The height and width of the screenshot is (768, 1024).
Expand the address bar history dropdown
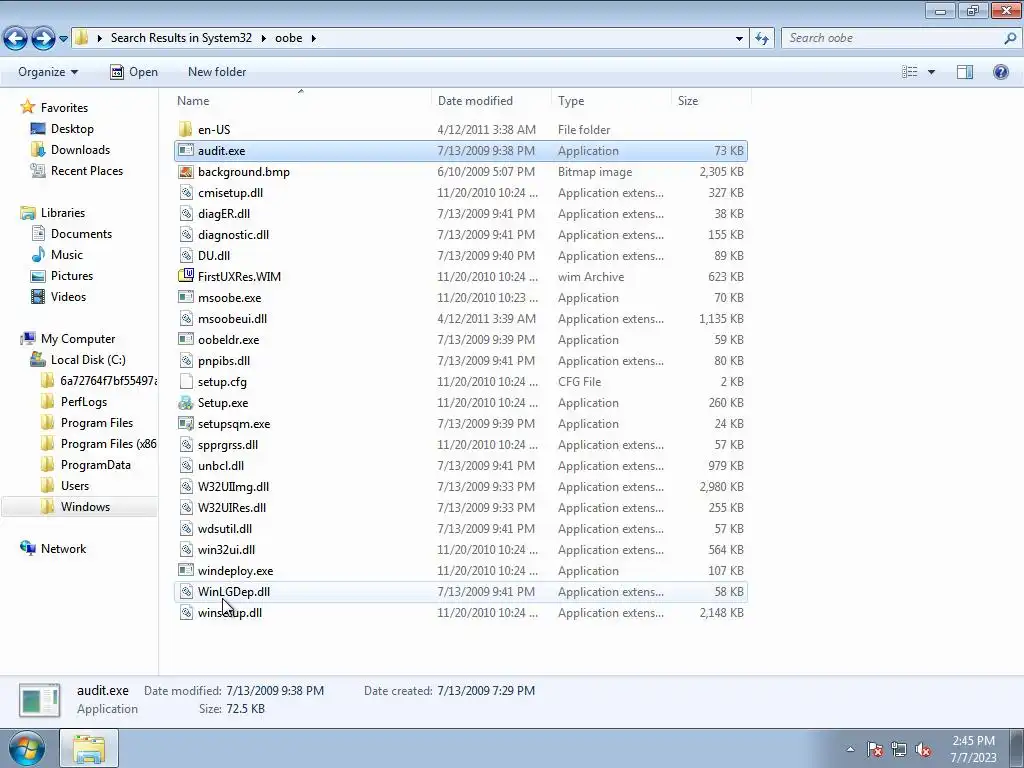pos(739,39)
